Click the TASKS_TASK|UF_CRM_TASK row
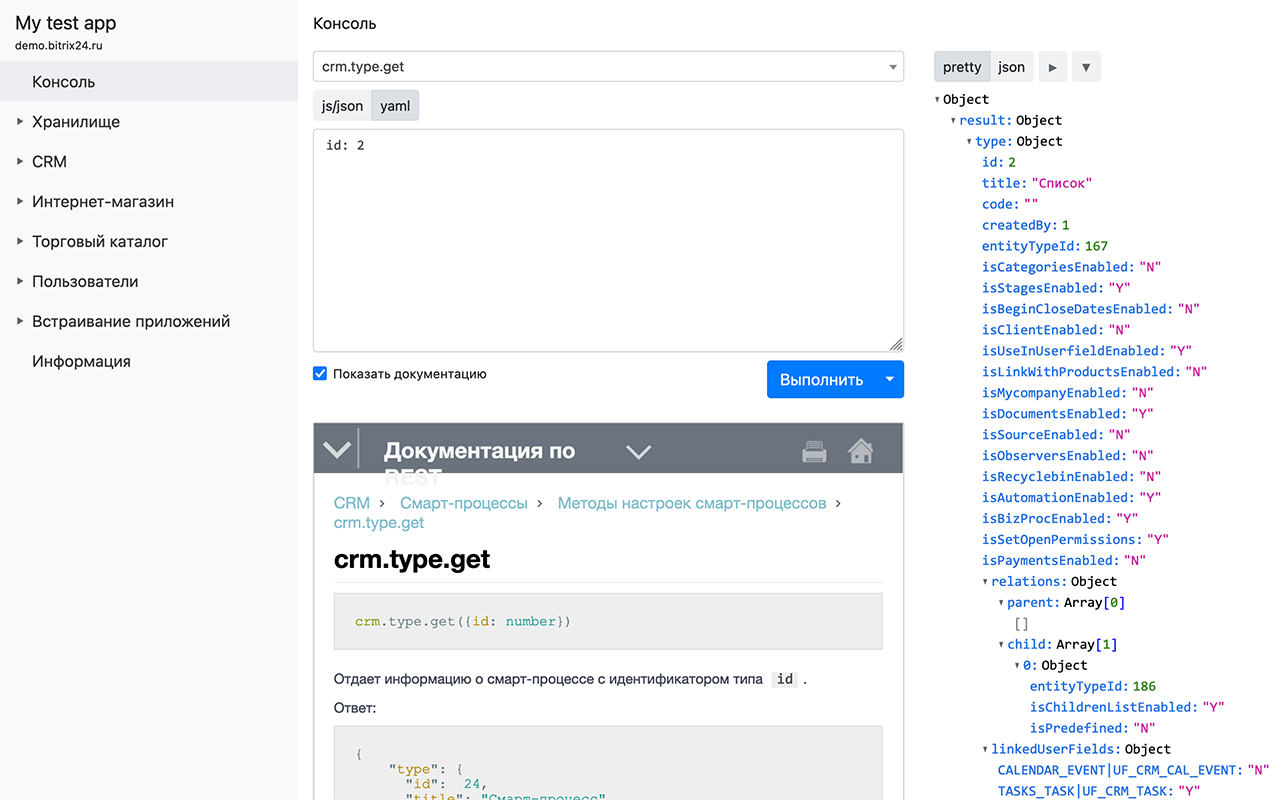Screen dimensions: 1280x800 (x=1100, y=791)
